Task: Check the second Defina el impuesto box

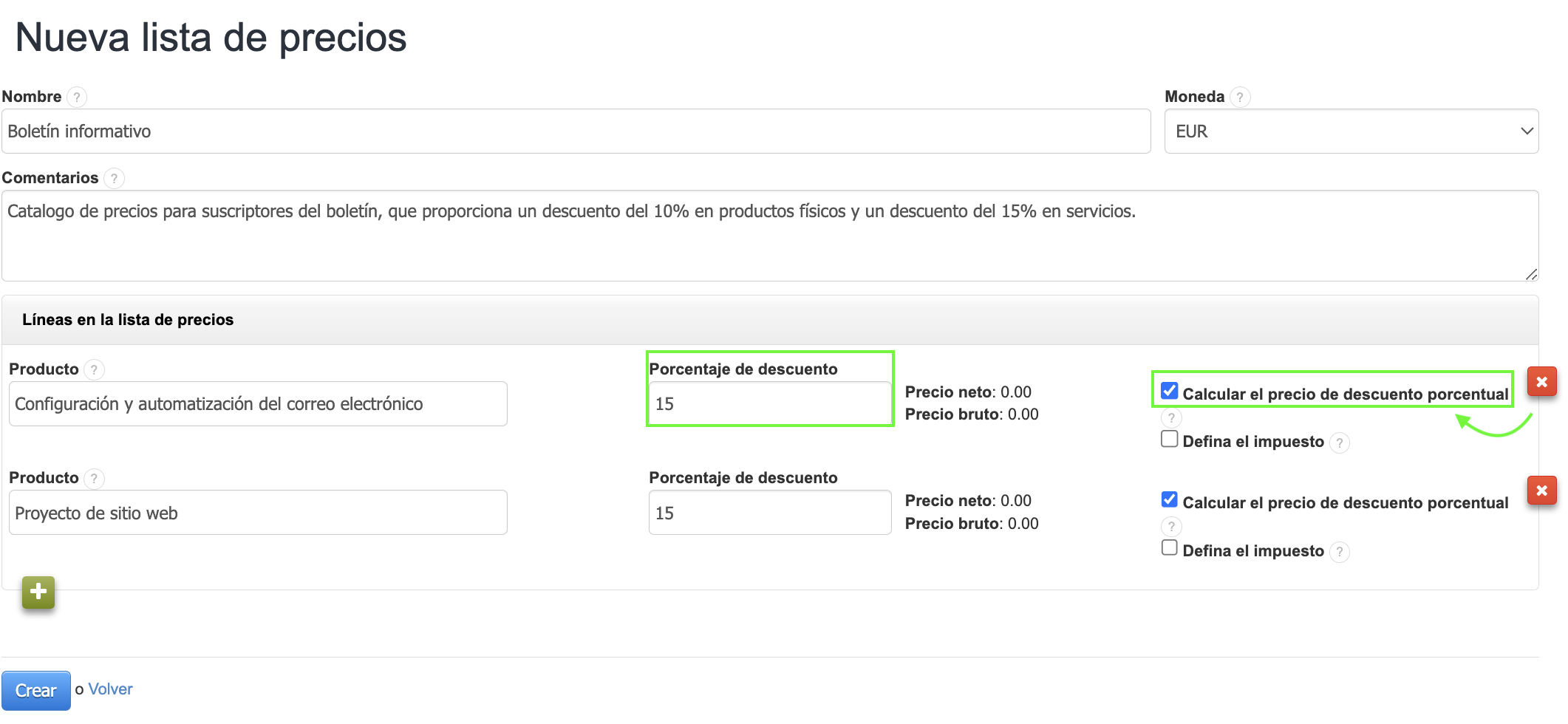Action: [x=1169, y=547]
